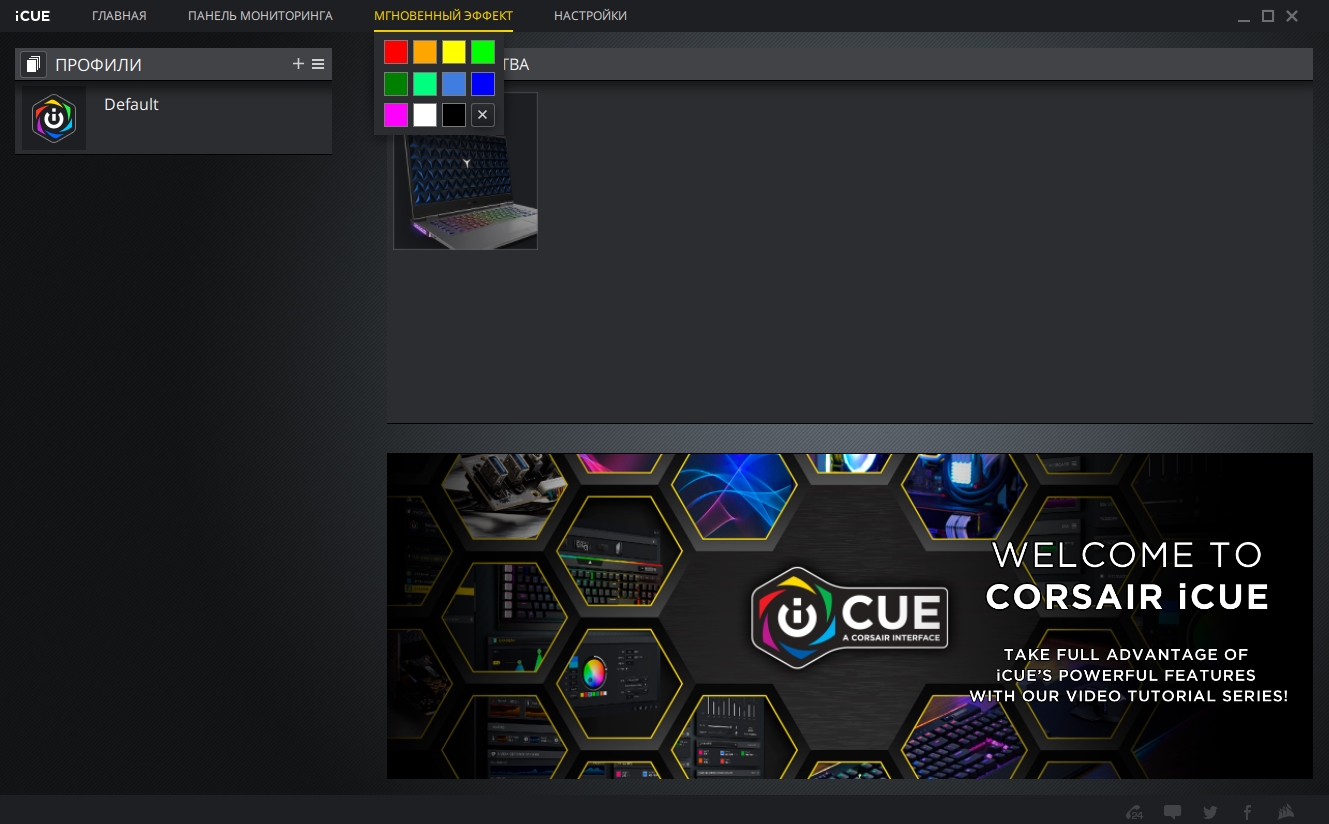The image size is (1329, 824).
Task: Pick the pure blue color swatch
Action: coord(483,84)
